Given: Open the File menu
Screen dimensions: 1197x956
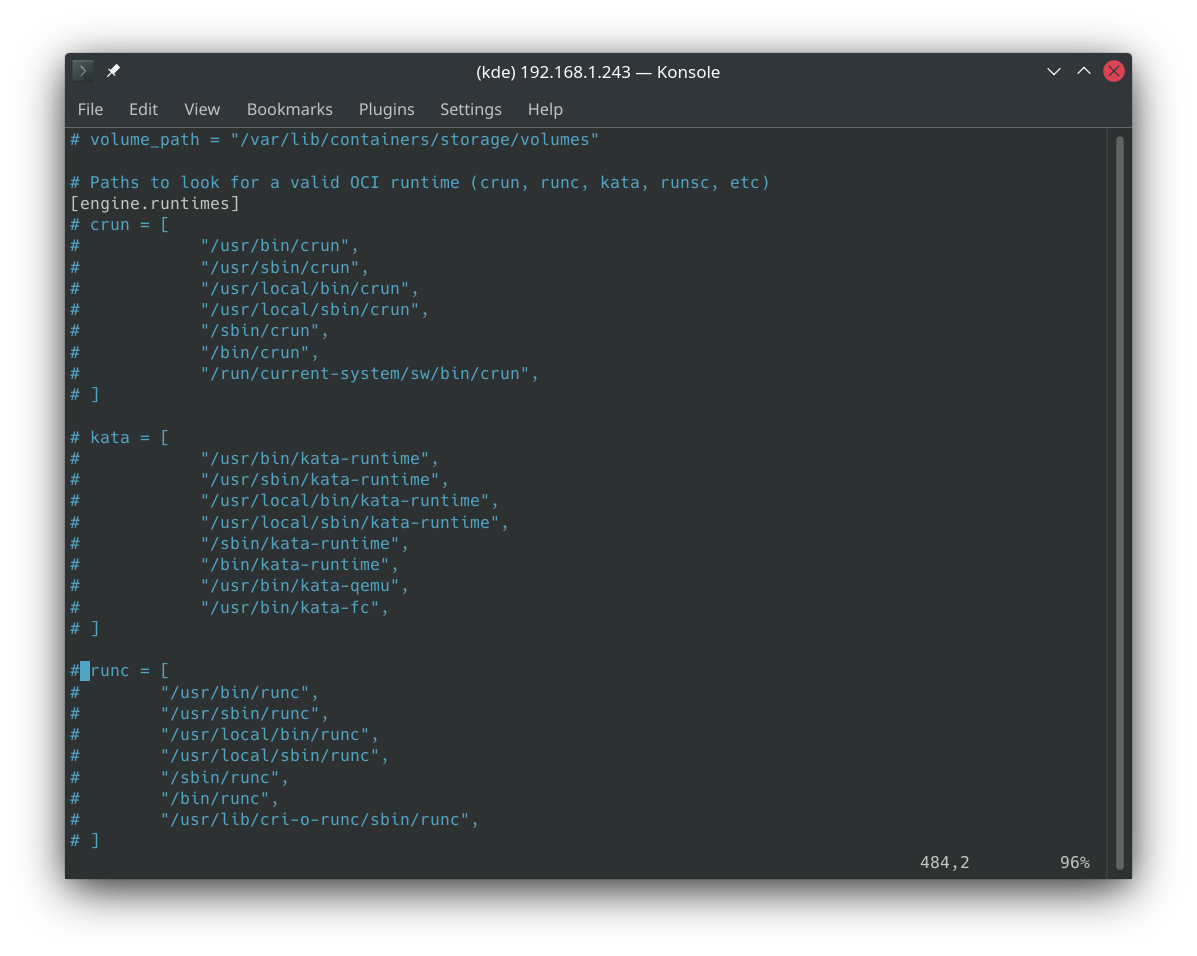Looking at the screenshot, I should (x=90, y=109).
